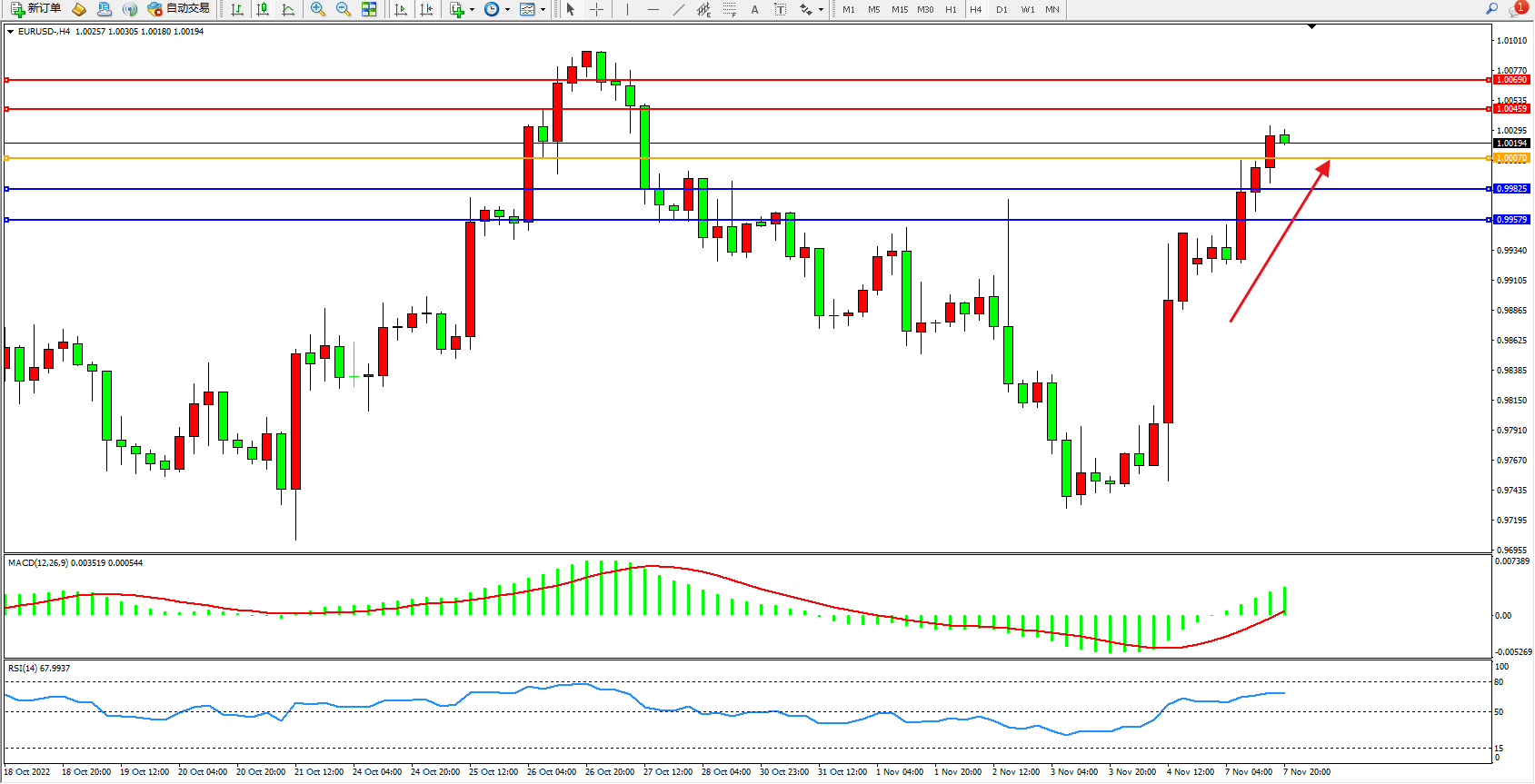Zoom in on the chart

(x=318, y=9)
